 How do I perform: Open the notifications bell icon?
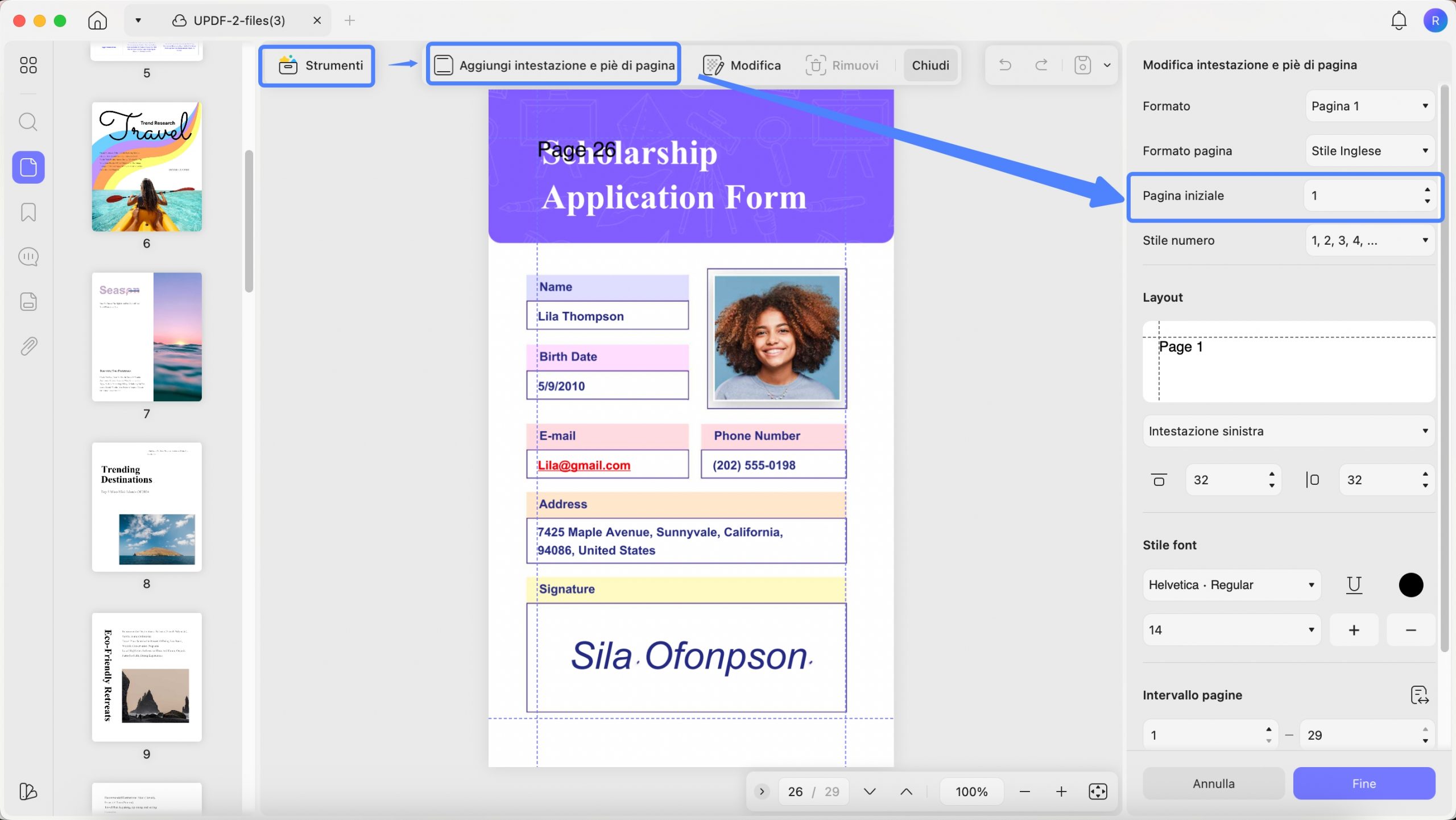[x=1399, y=20]
